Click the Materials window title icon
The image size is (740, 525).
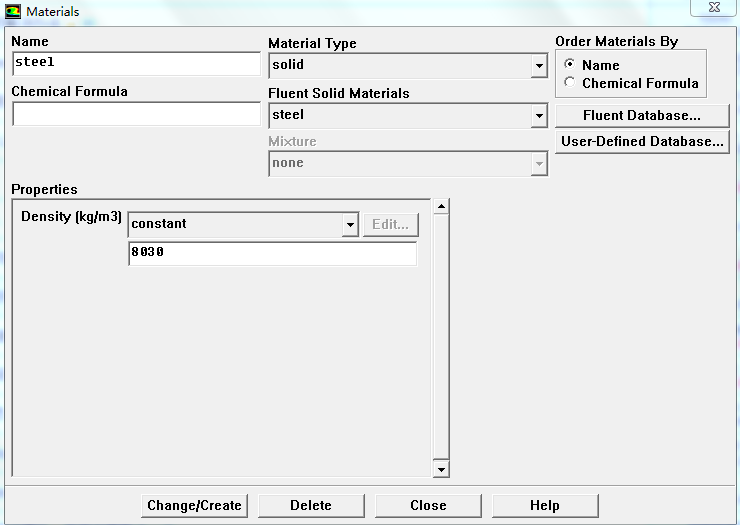pyautogui.click(x=14, y=11)
